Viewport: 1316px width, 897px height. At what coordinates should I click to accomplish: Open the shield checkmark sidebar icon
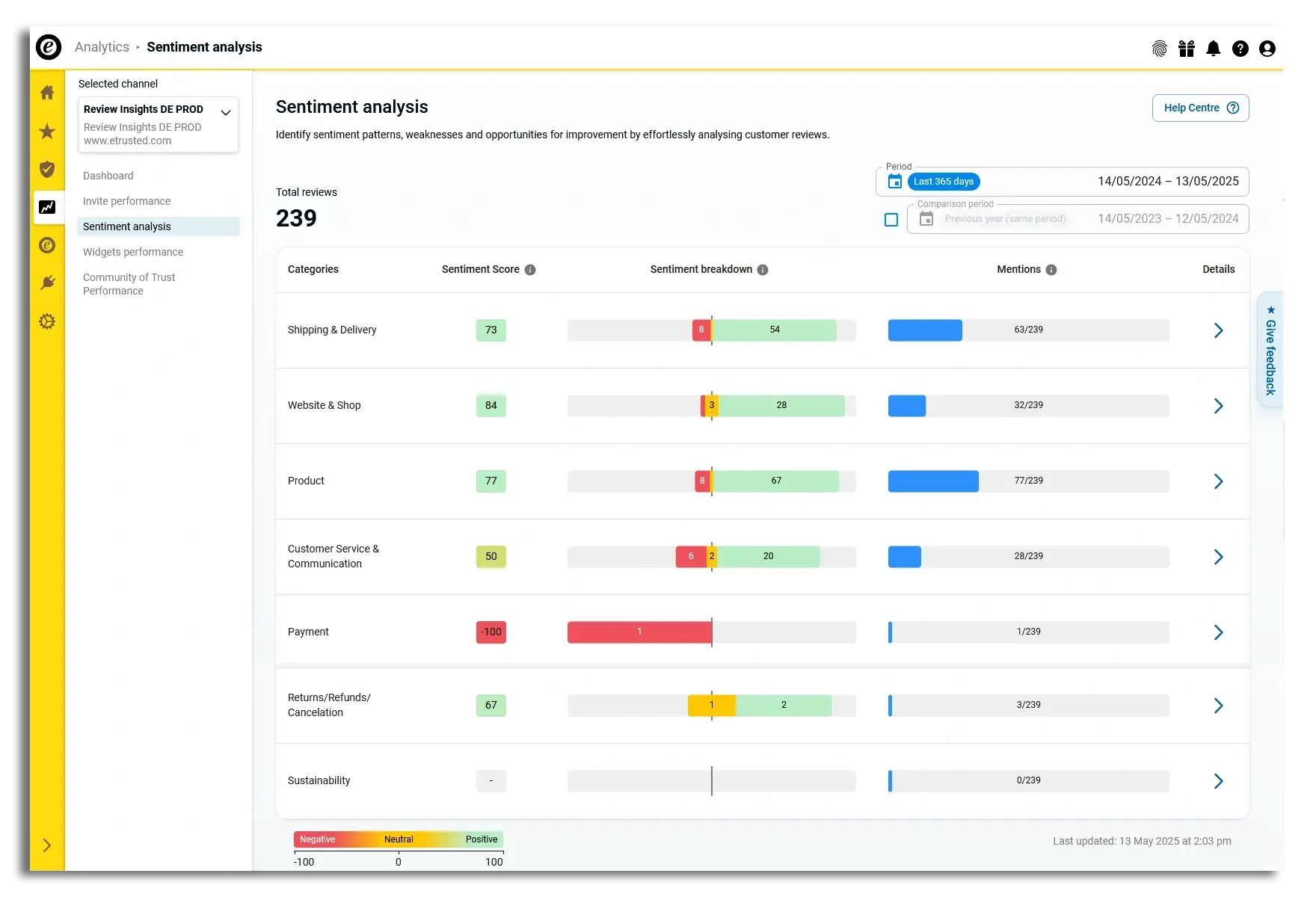coord(47,169)
